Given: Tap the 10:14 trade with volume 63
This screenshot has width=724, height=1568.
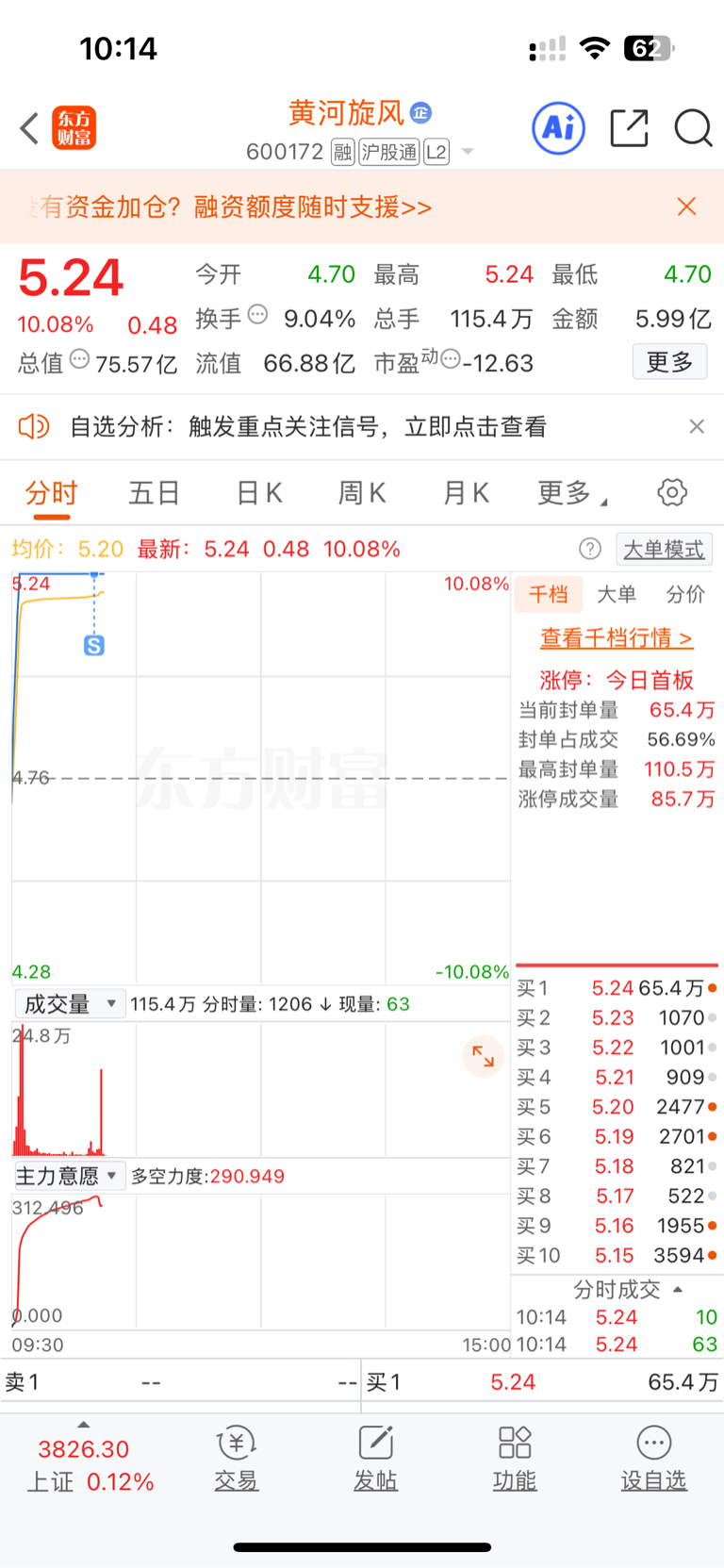Looking at the screenshot, I should click(617, 1345).
